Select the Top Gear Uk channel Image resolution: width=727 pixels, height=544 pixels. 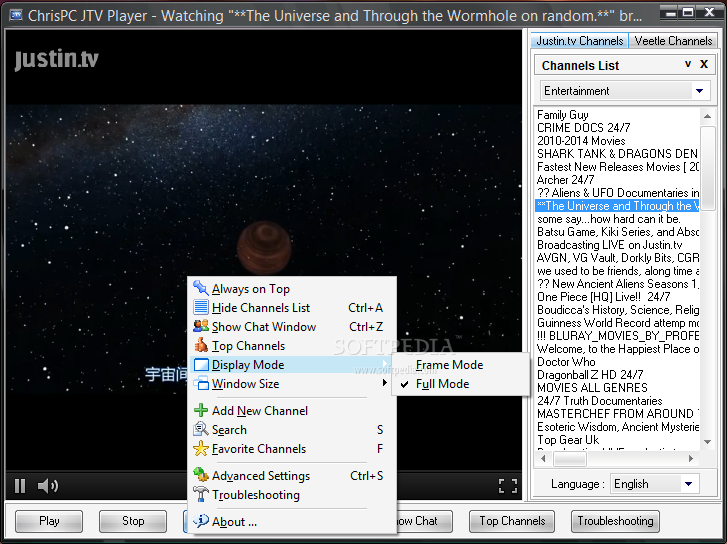(x=618, y=439)
